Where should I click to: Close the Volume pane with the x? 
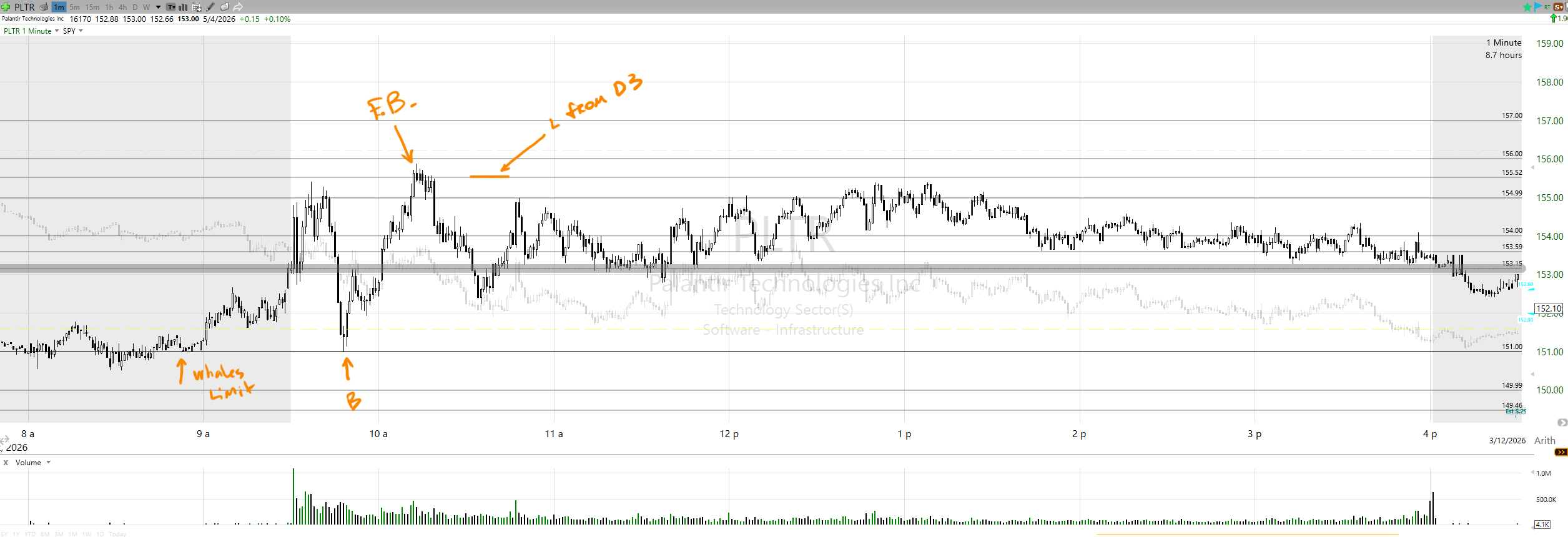click(6, 463)
